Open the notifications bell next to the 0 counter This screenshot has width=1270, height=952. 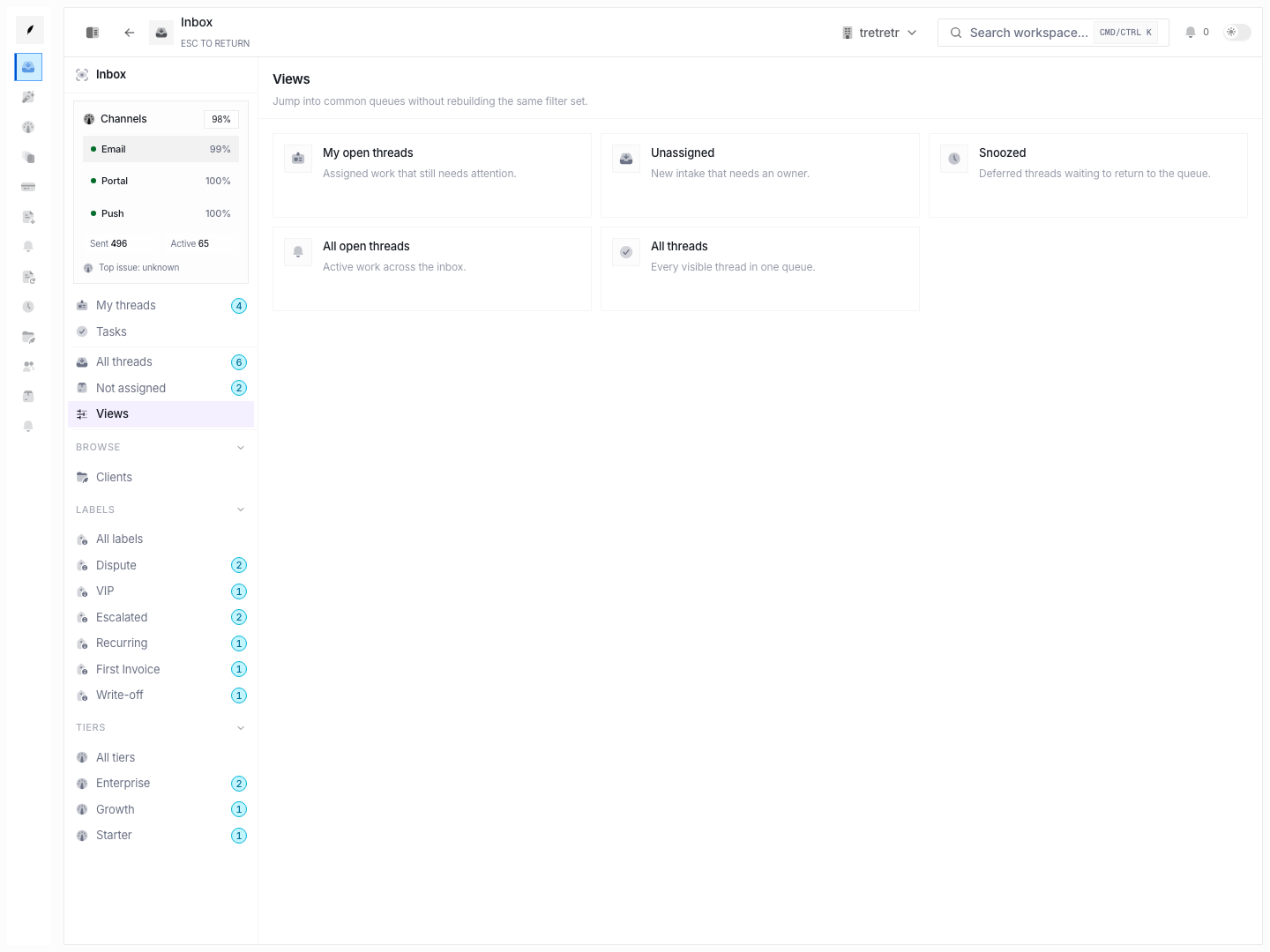(x=1191, y=33)
